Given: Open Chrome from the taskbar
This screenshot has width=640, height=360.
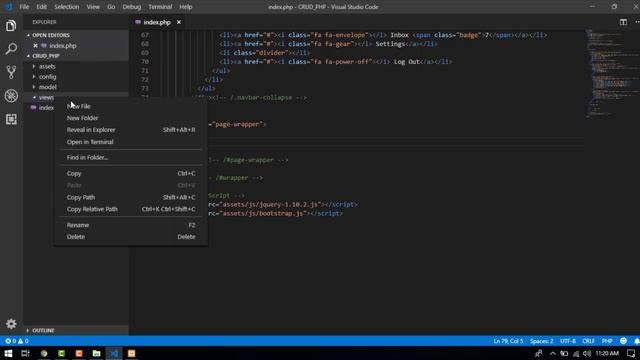Looking at the screenshot, I should pyautogui.click(x=44, y=353).
